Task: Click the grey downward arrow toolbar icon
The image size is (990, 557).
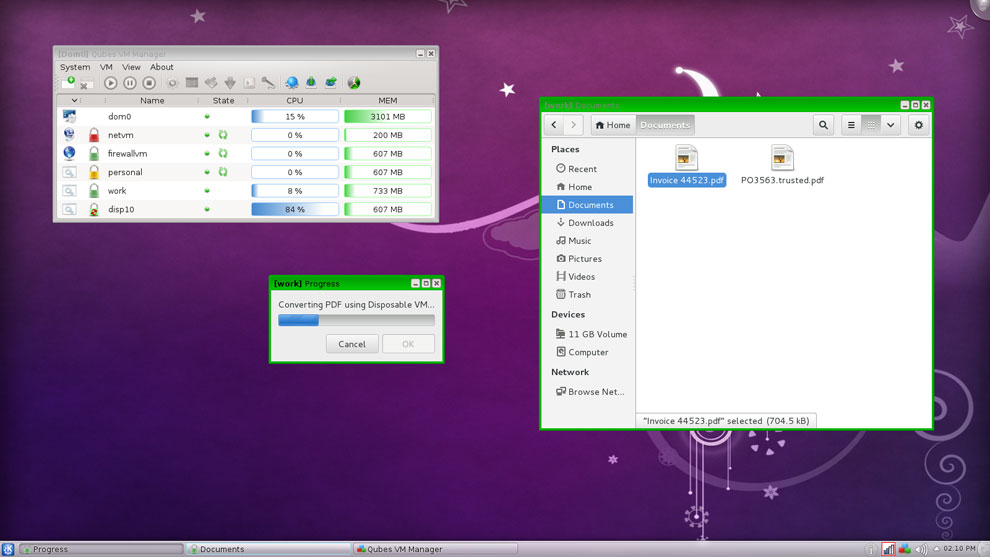Action: pyautogui.click(x=230, y=83)
